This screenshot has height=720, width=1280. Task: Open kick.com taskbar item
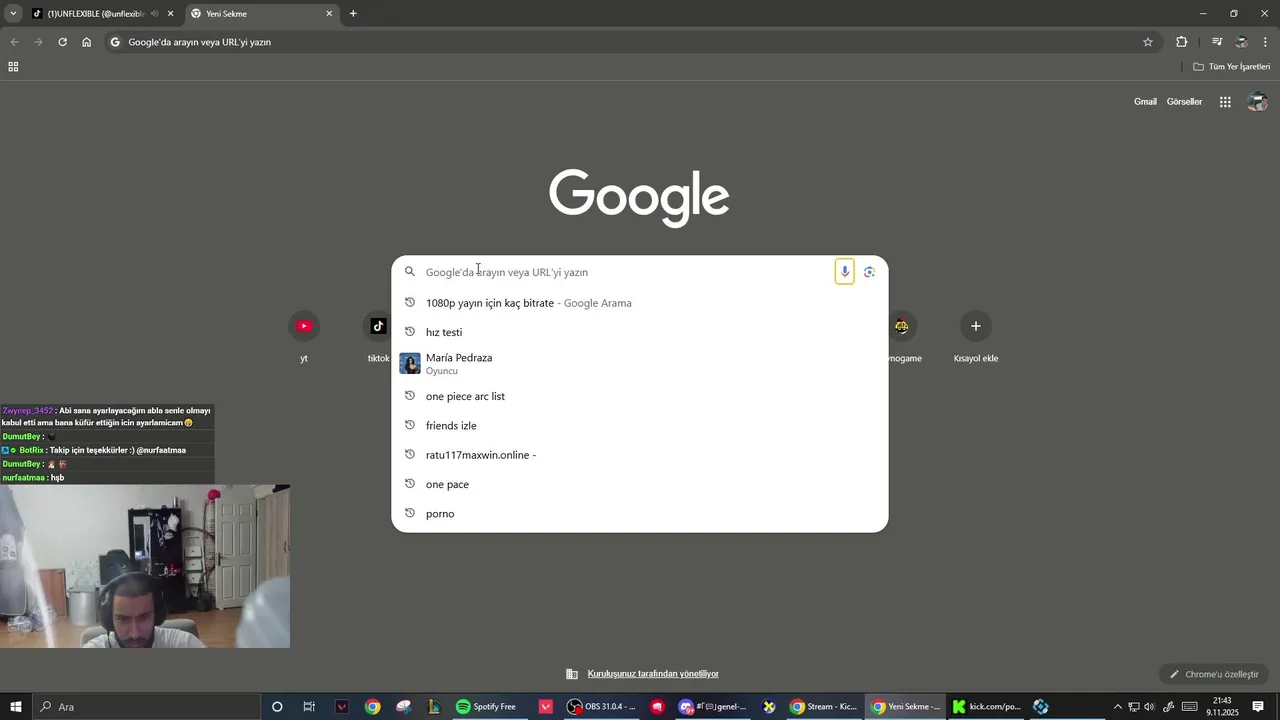987,707
